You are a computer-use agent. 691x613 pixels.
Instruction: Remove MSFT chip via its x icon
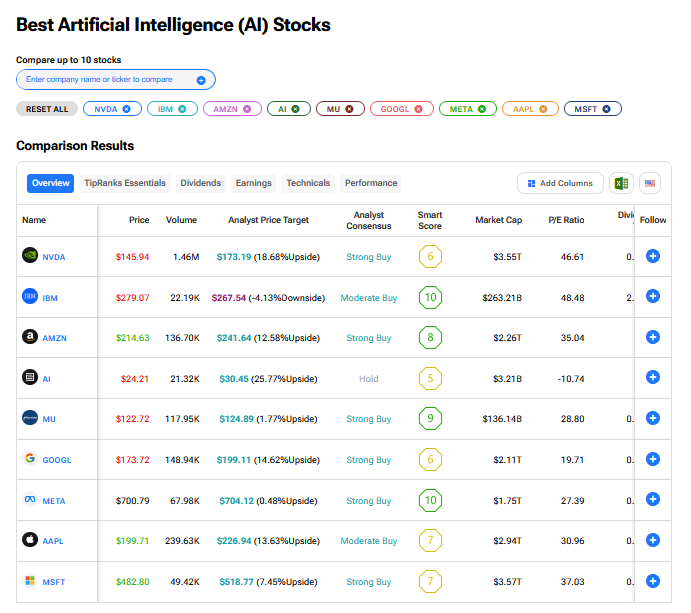pyautogui.click(x=606, y=109)
